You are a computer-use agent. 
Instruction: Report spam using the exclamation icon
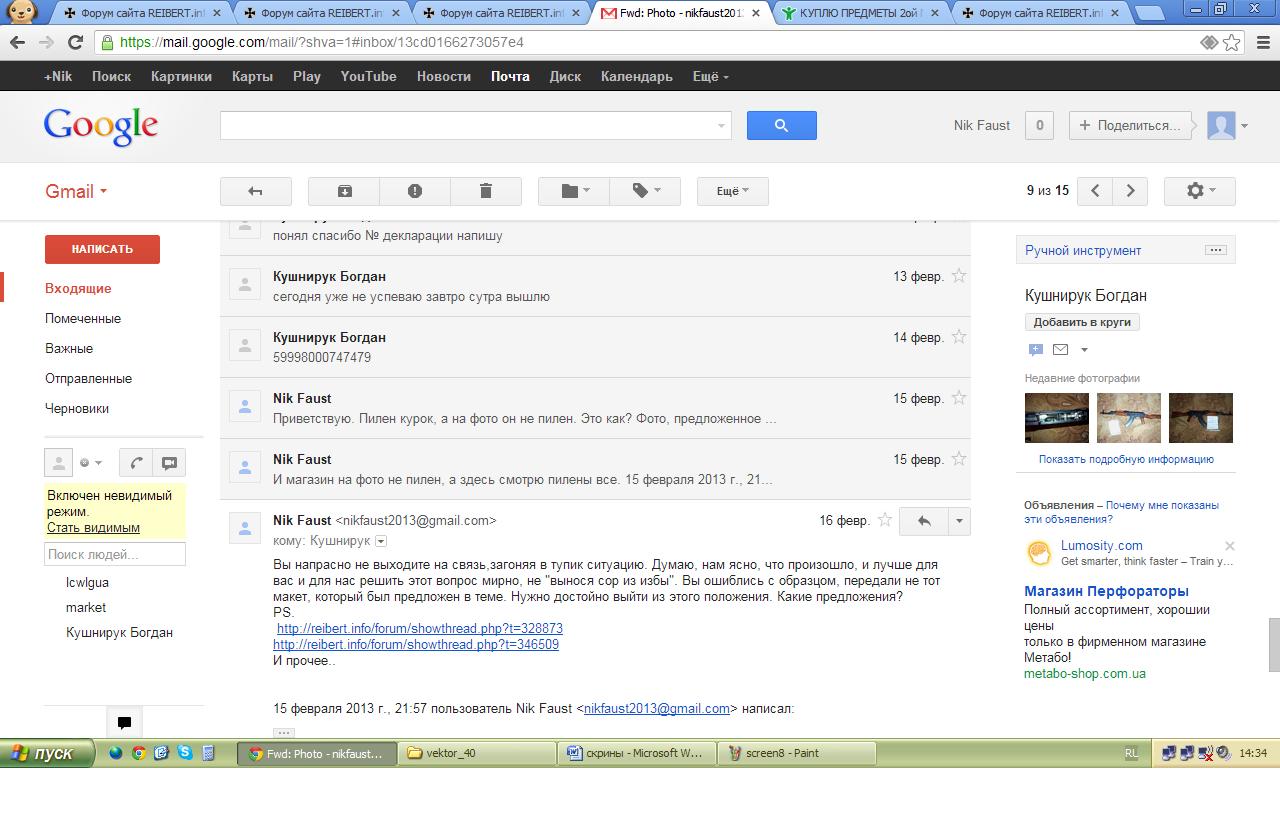coord(415,191)
